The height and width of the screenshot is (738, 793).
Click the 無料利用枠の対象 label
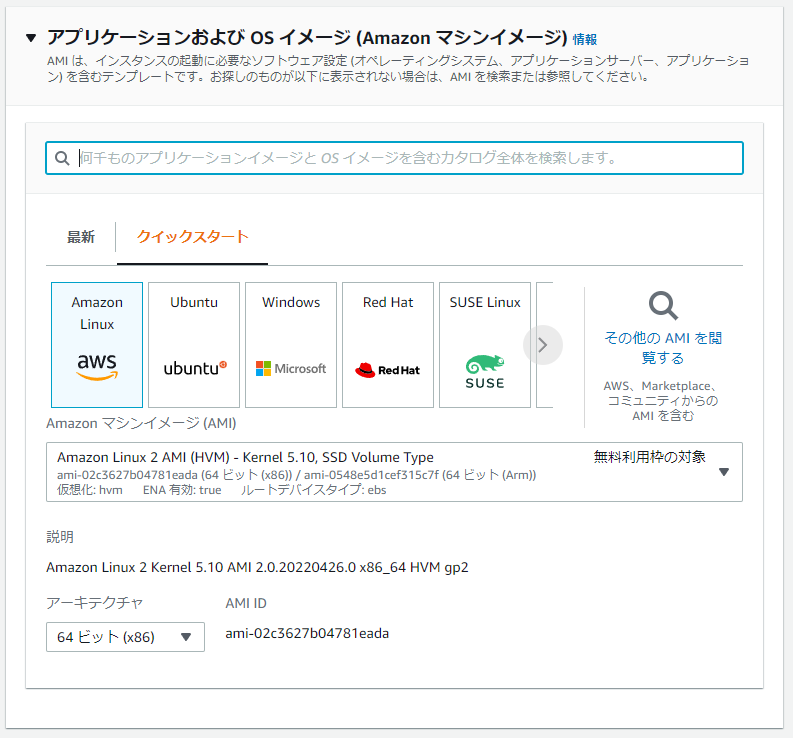[649, 457]
